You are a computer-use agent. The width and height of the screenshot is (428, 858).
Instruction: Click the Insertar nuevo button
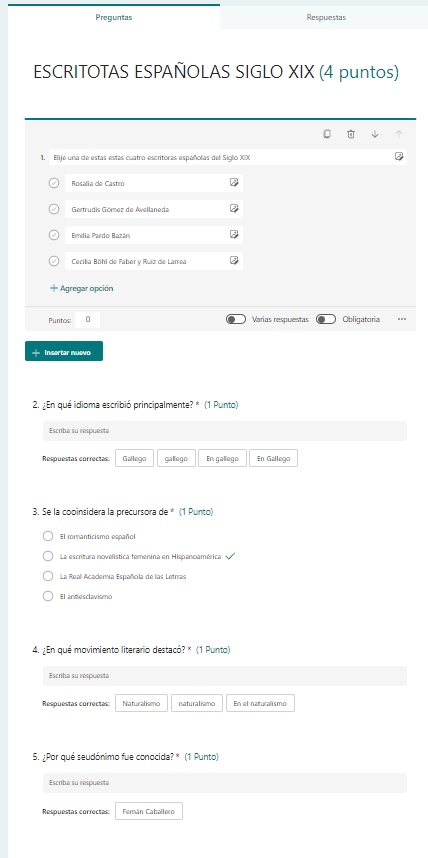64,351
